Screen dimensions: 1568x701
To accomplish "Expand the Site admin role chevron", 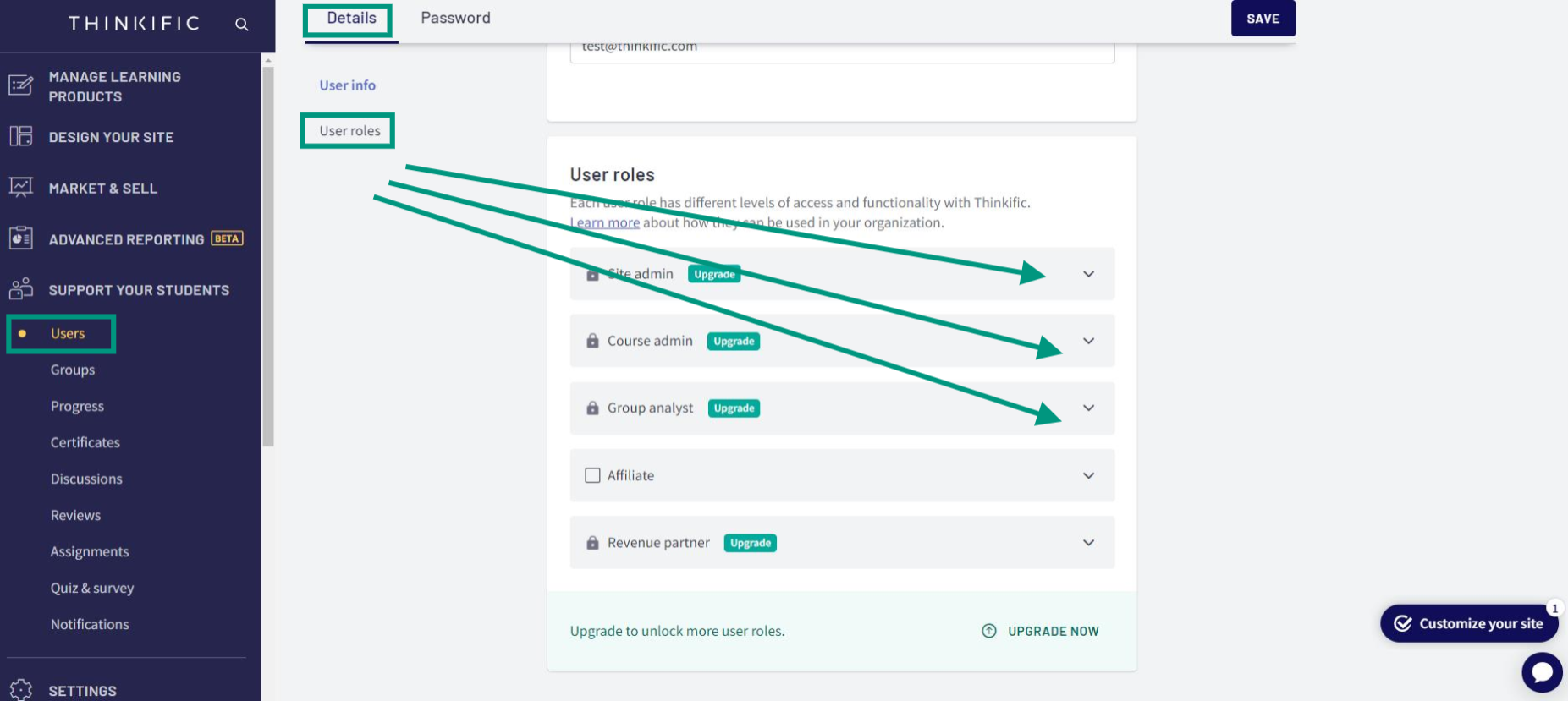I will pos(1088,274).
